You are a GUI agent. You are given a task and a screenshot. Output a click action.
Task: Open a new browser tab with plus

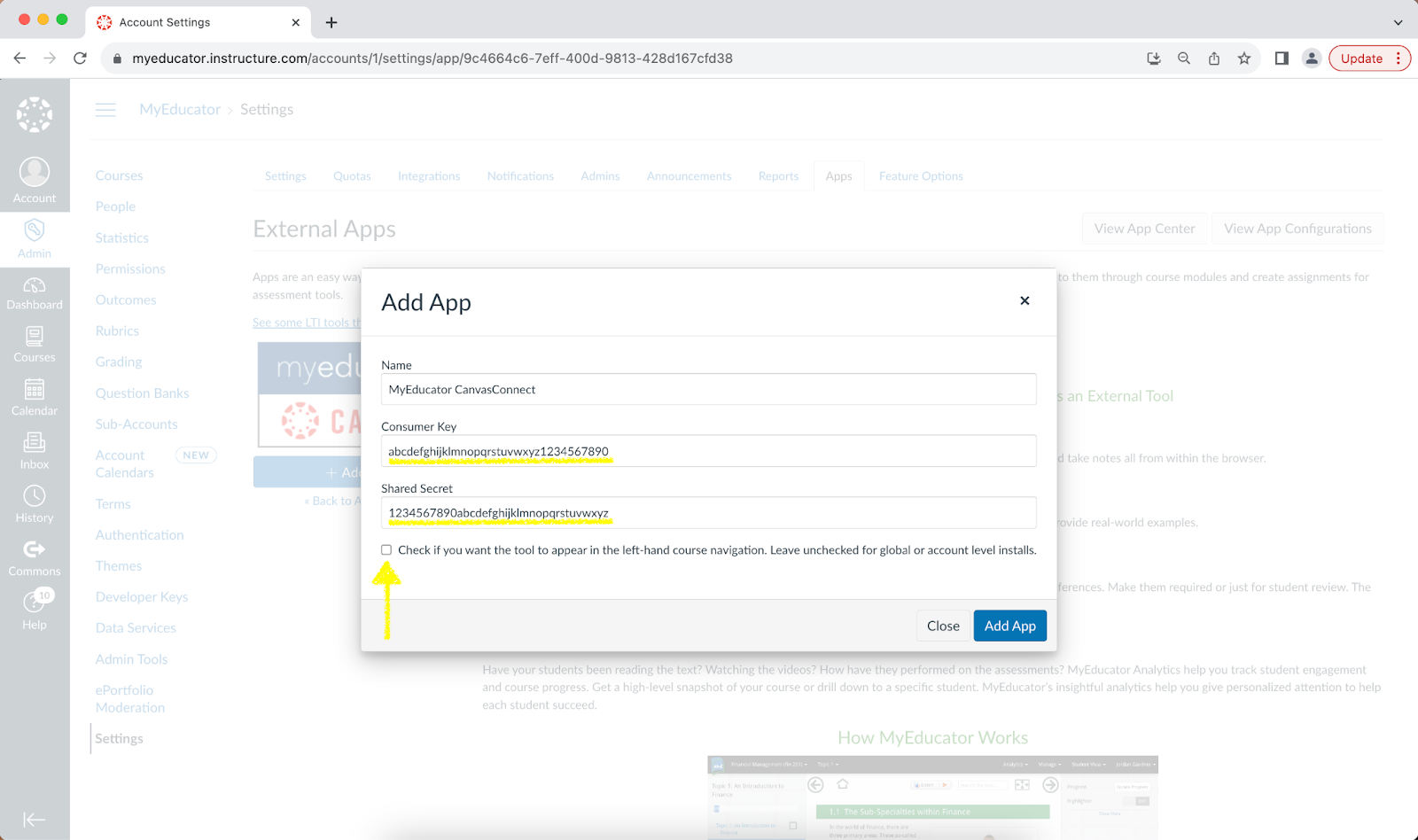pos(331,22)
